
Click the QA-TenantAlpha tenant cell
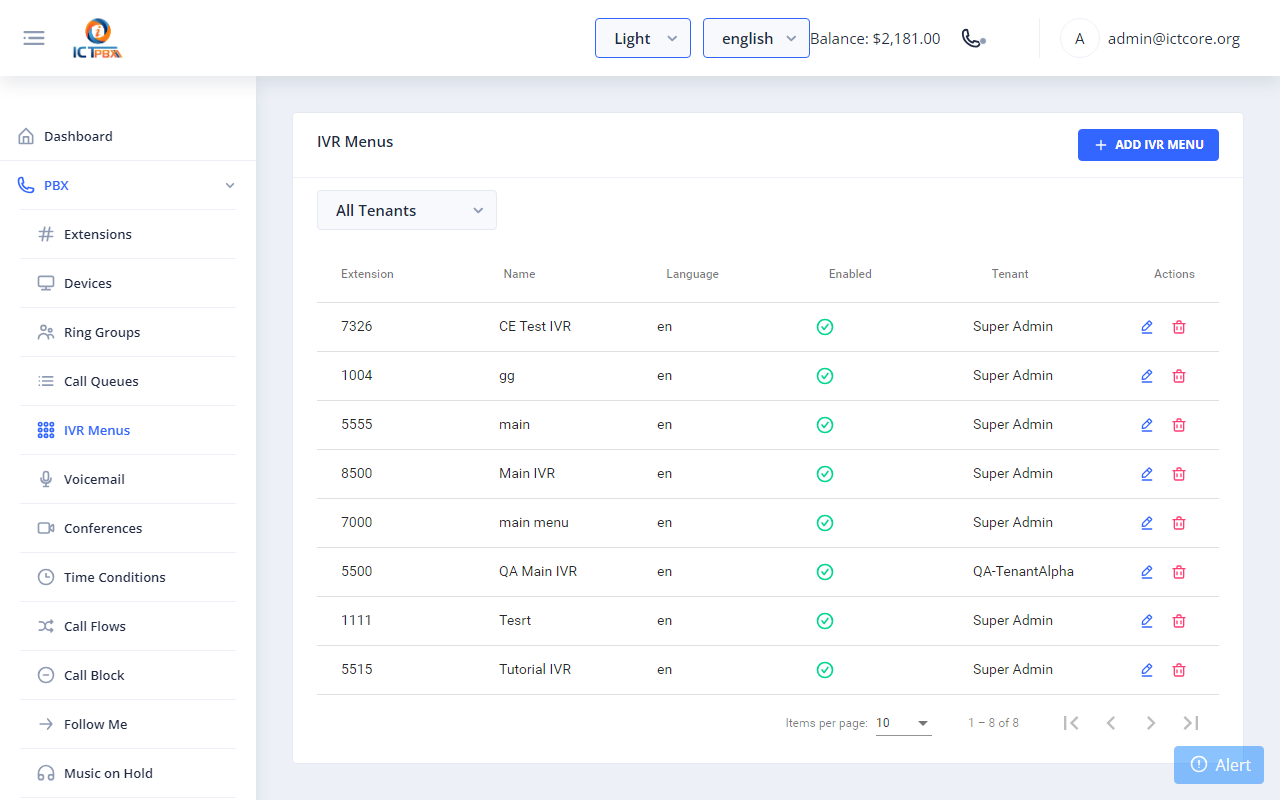(x=1023, y=572)
